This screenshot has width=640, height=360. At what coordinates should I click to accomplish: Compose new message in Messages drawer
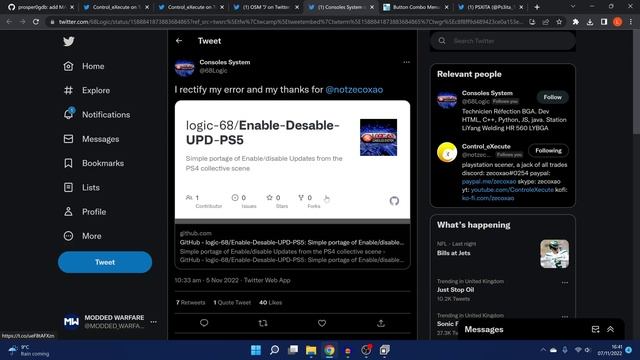coord(596,329)
